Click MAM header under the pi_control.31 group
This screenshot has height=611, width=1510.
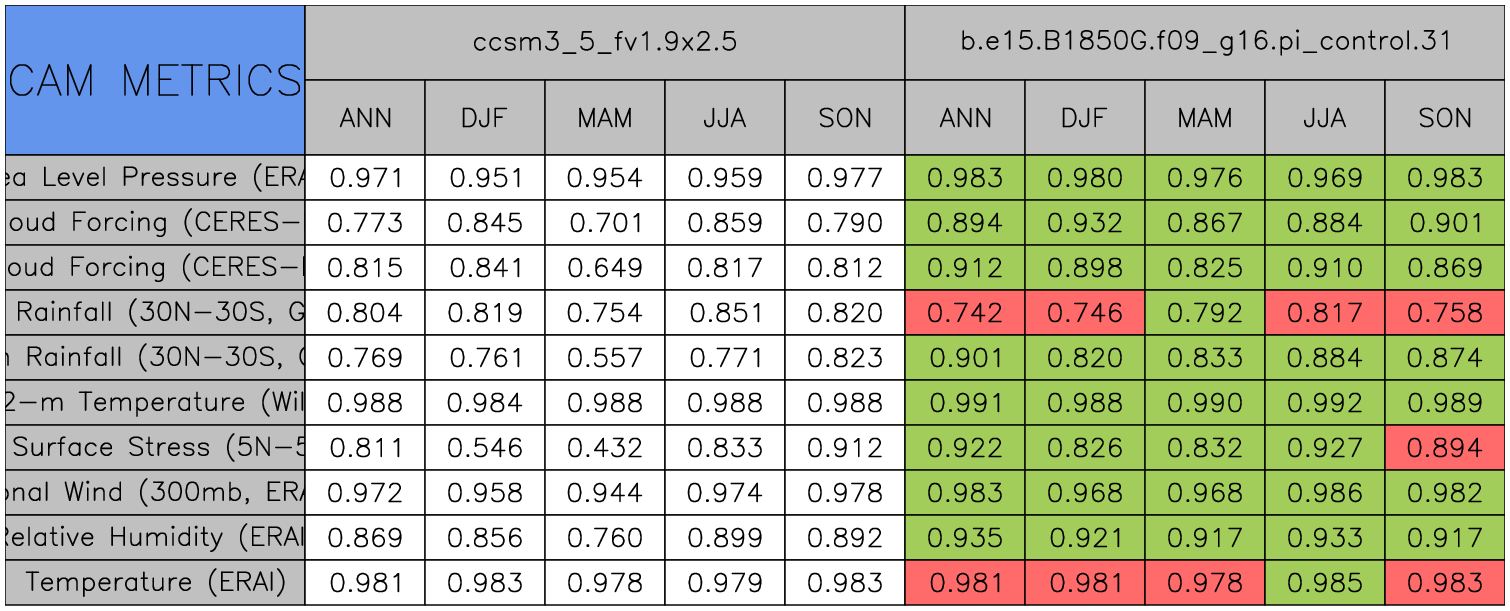1205,118
